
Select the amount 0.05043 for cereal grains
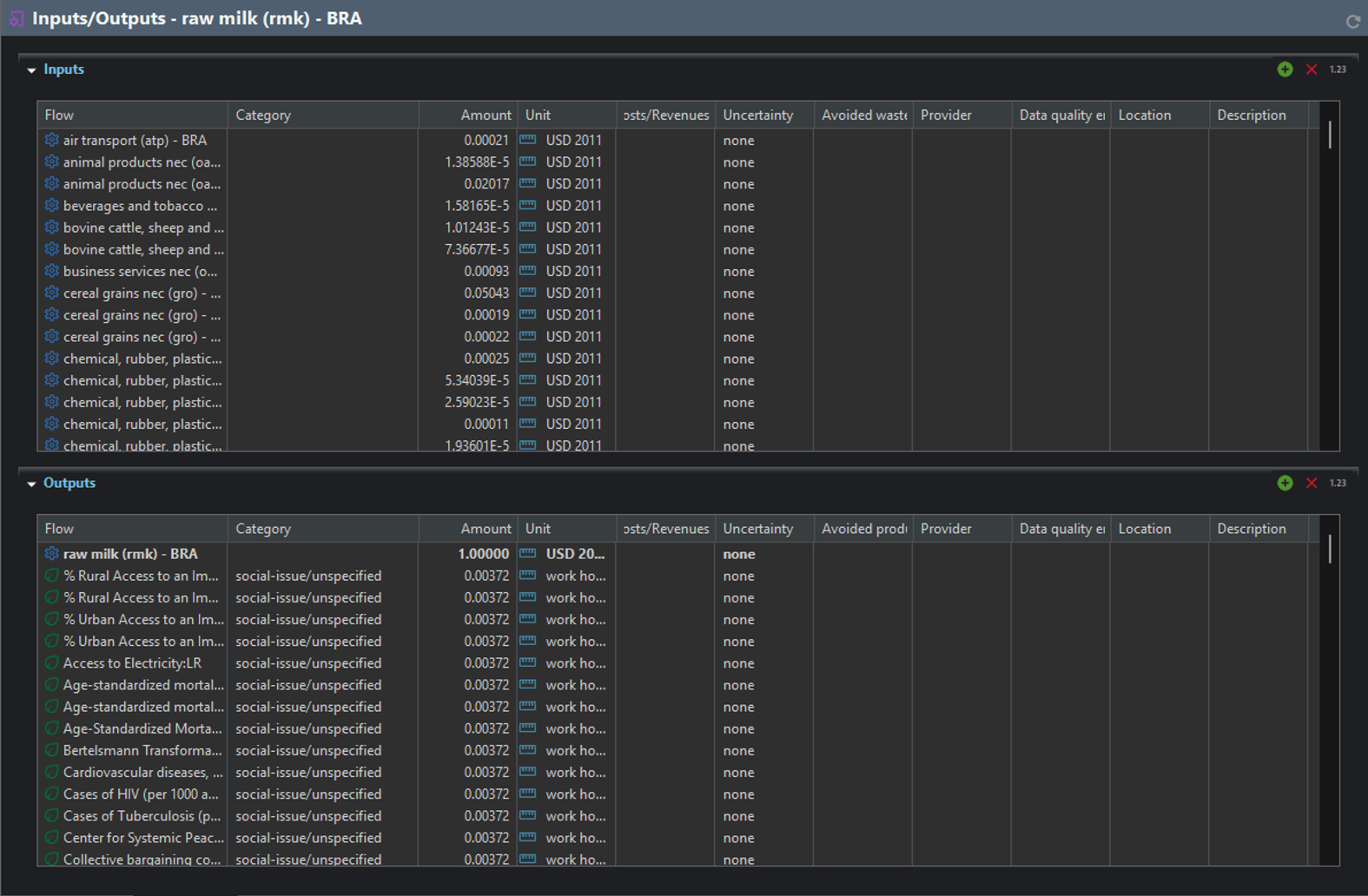pos(486,293)
